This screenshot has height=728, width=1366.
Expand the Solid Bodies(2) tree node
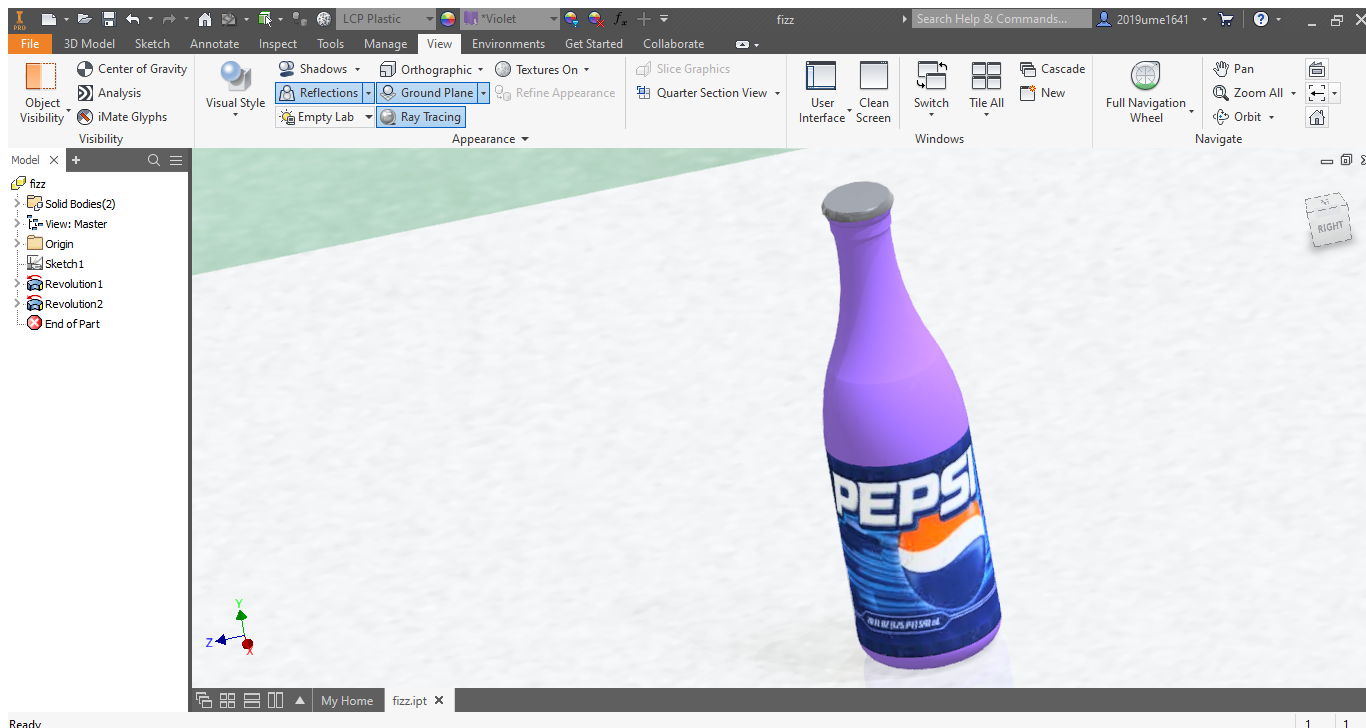coord(17,204)
